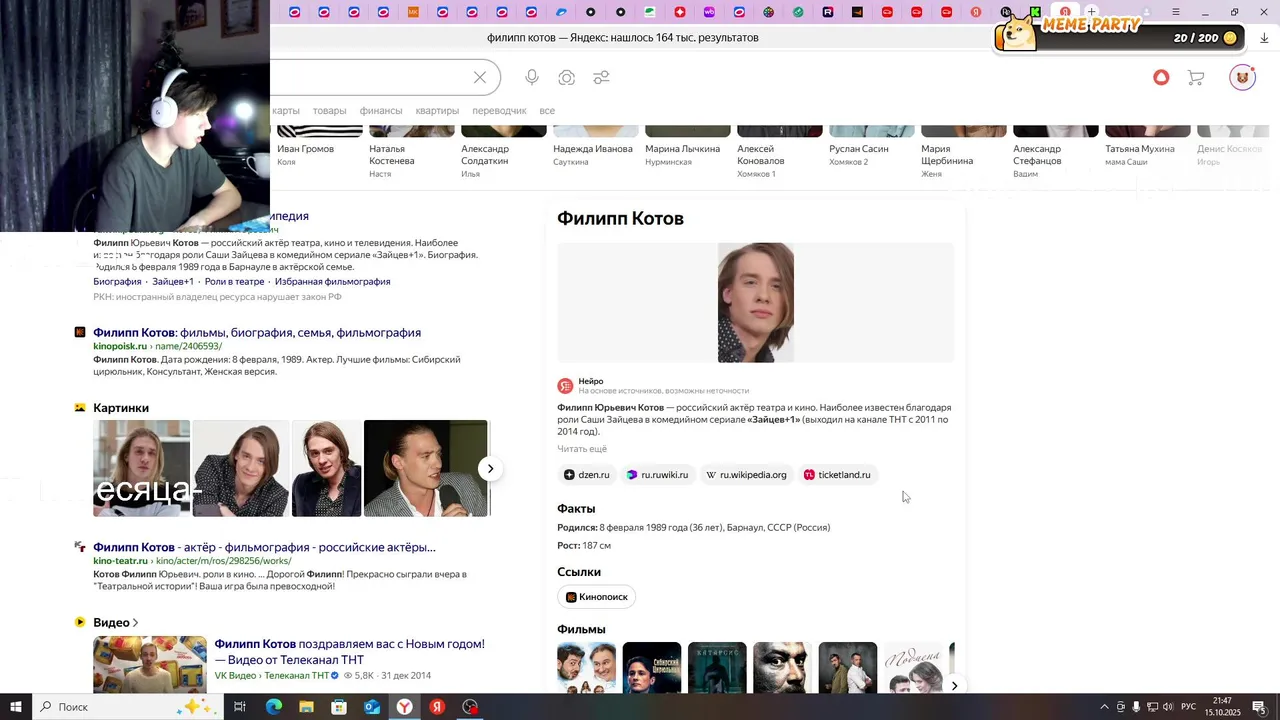
Task: Clear the search field with the X icon
Action: pyautogui.click(x=480, y=78)
